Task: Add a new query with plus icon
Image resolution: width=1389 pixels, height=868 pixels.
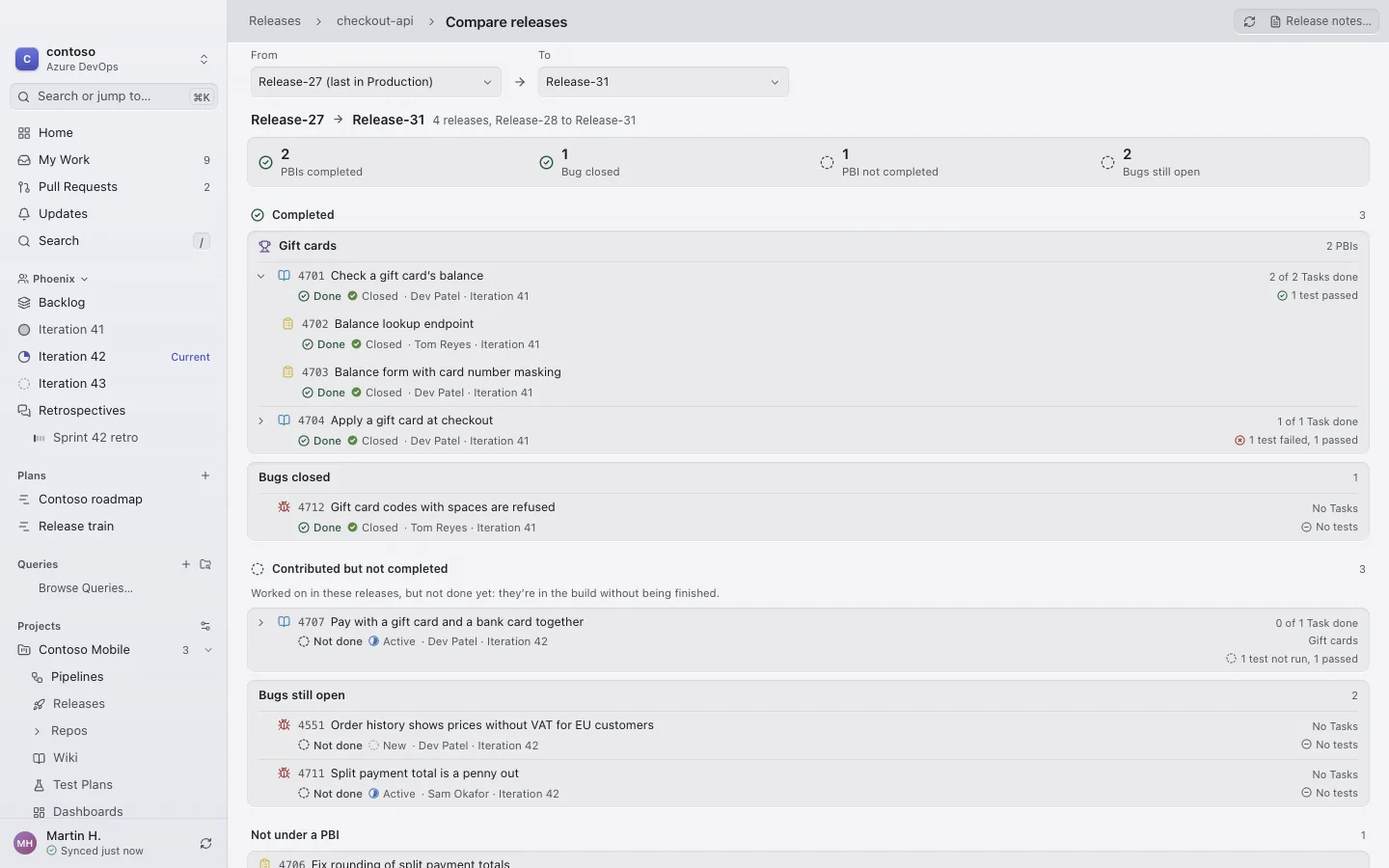Action: [186, 564]
